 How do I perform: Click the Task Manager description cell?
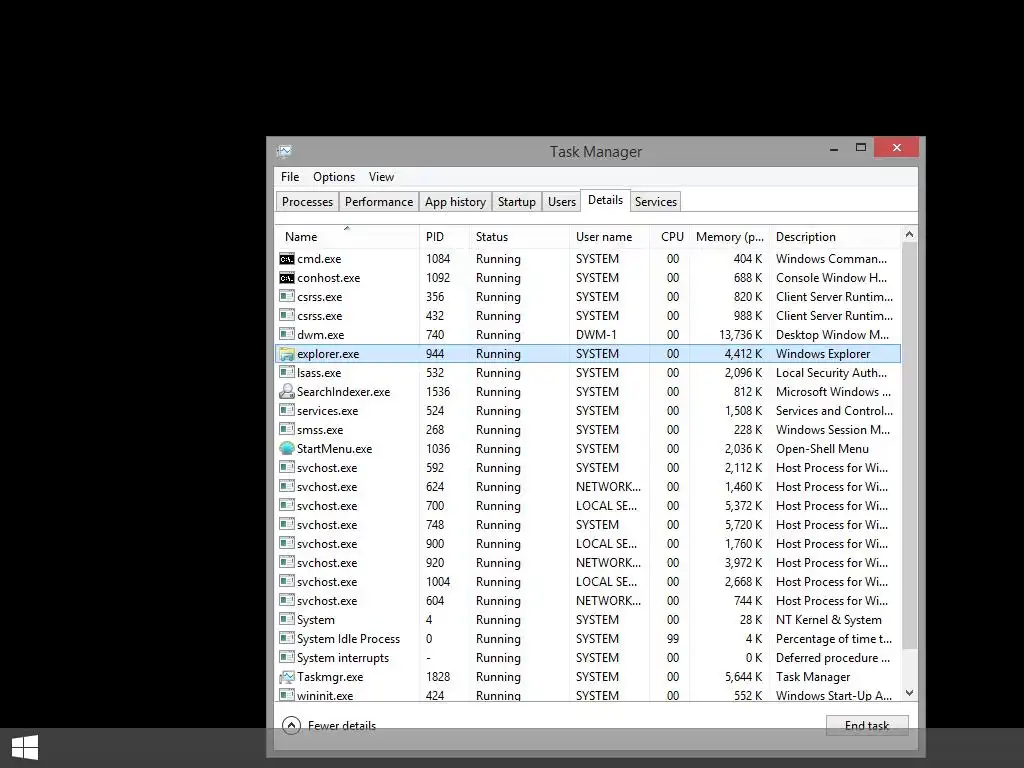pos(813,677)
